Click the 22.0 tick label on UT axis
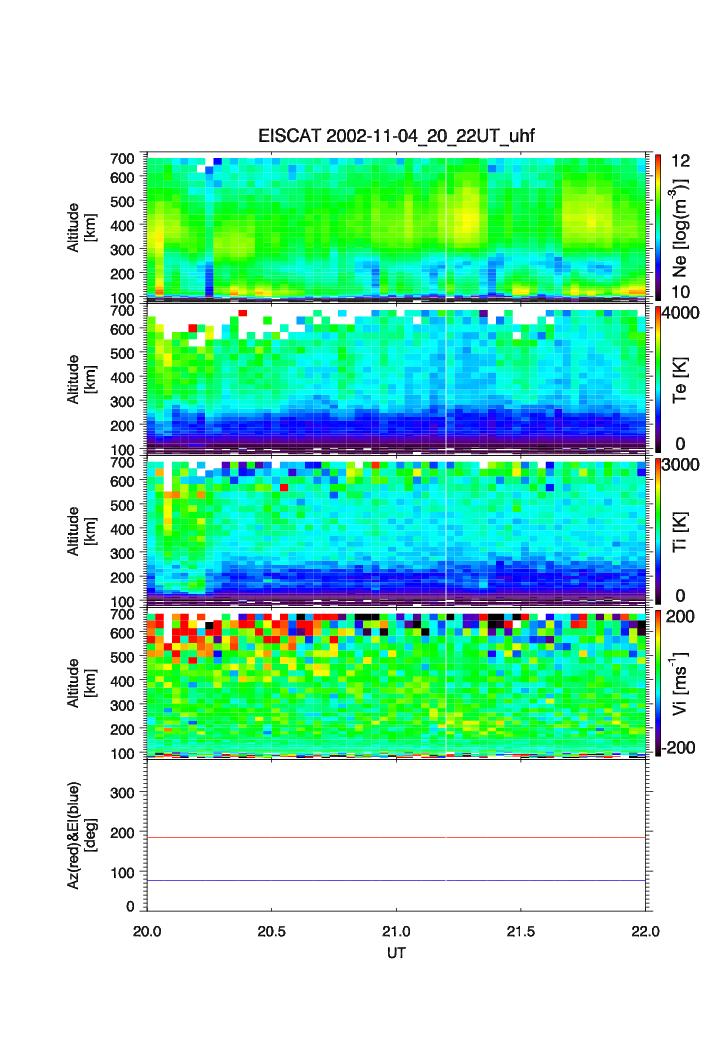Image resolution: width=708 pixels, height=1063 pixels. [645, 930]
